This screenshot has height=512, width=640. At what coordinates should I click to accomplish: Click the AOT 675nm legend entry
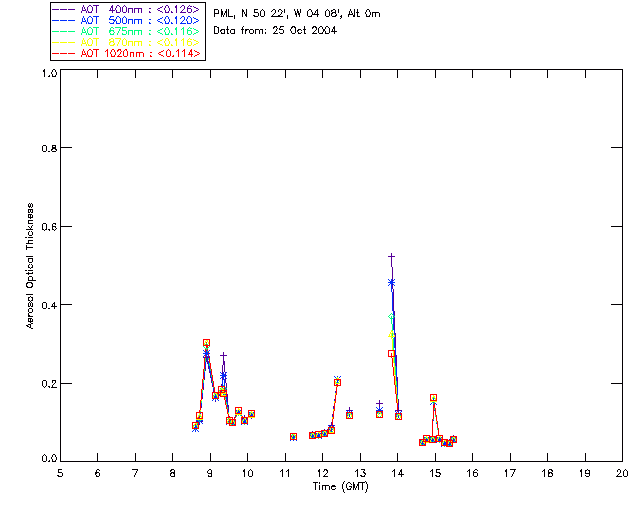click(x=127, y=31)
